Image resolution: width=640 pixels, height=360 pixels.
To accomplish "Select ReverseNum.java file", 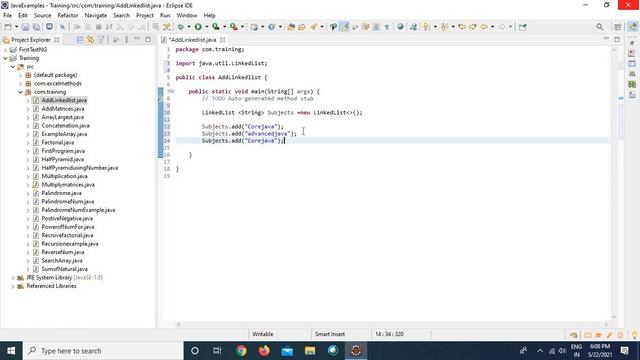I will tap(63, 252).
